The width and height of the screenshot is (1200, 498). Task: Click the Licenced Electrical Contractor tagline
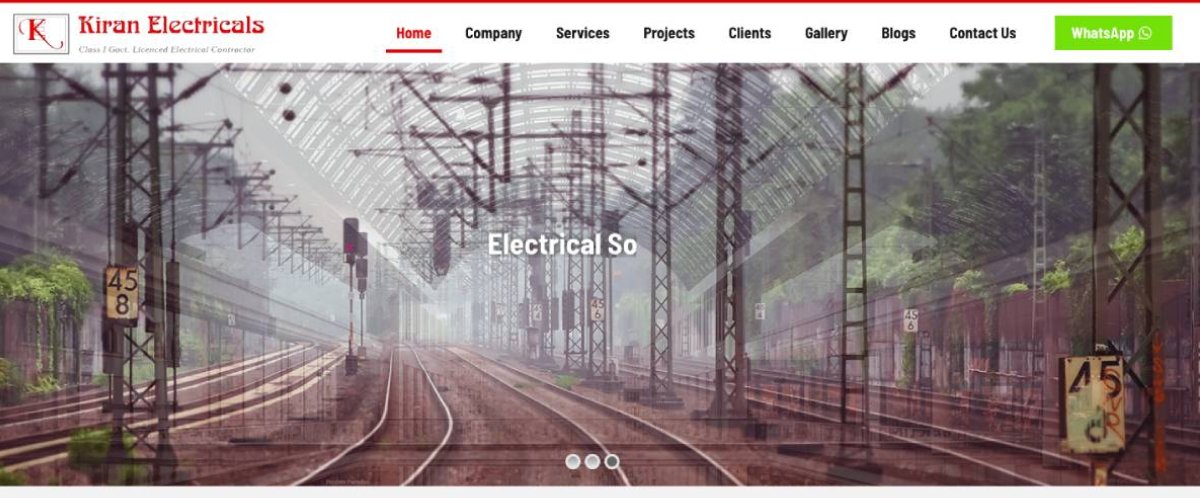click(167, 49)
